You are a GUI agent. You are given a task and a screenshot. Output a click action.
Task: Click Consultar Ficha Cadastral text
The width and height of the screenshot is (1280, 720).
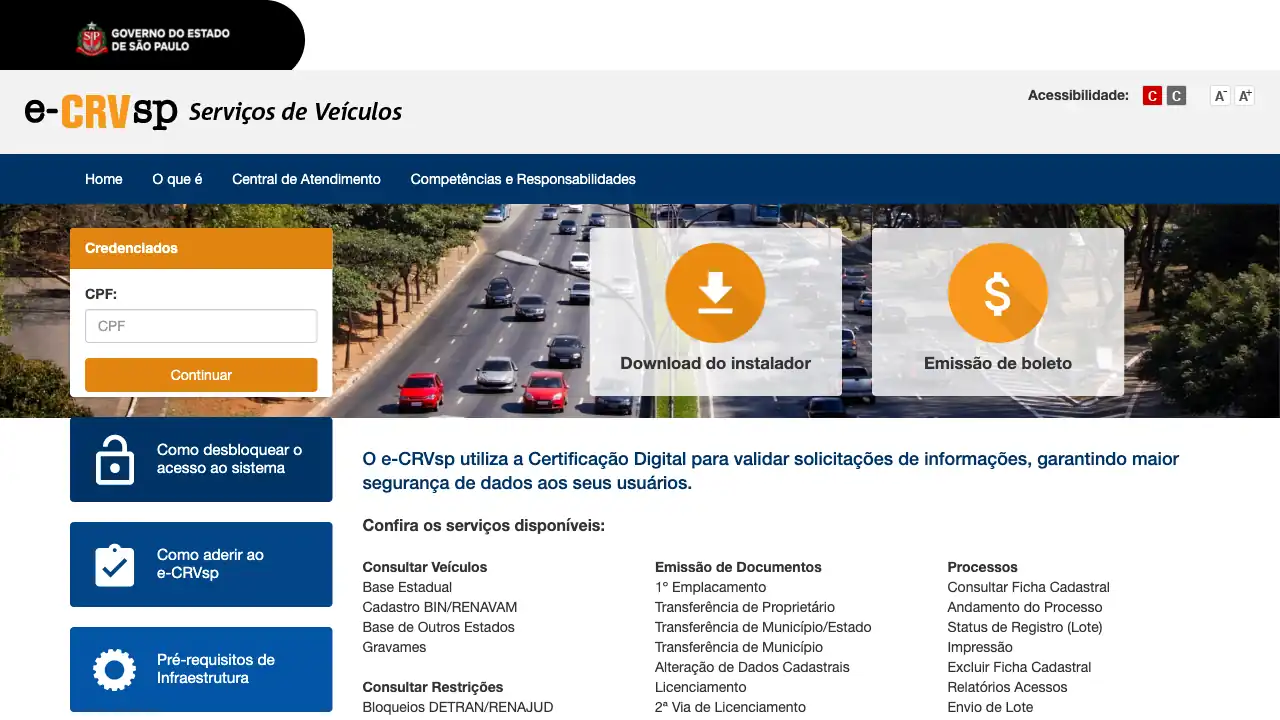(1029, 587)
